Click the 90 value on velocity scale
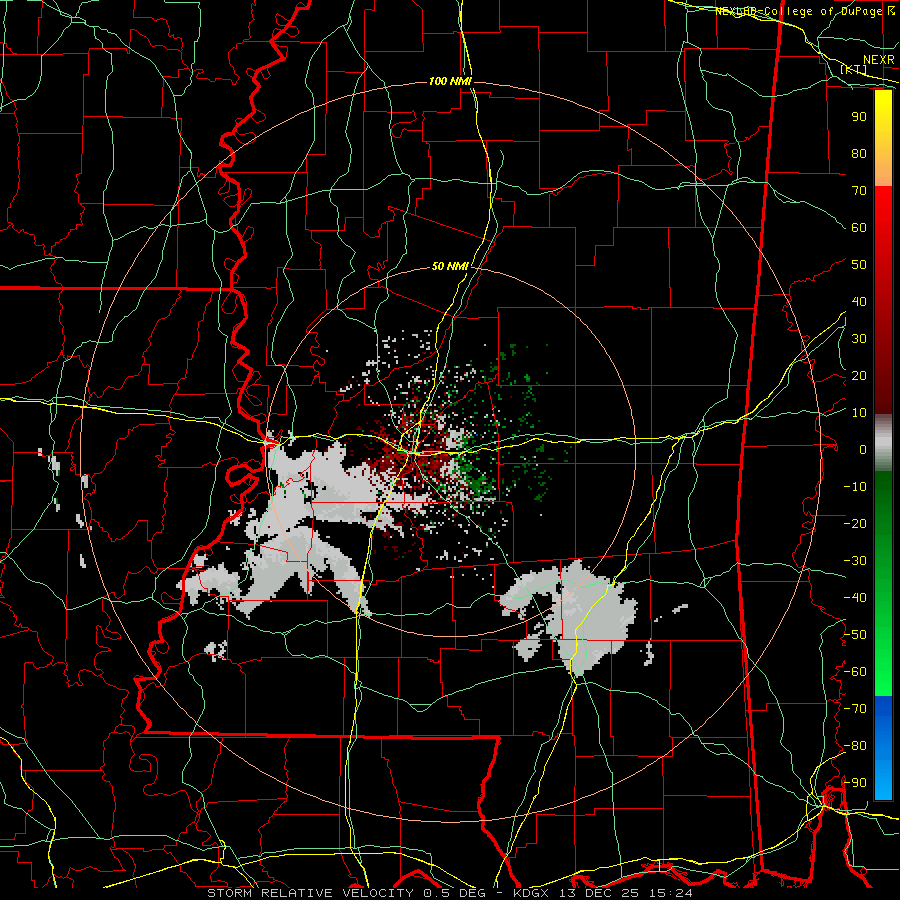The image size is (900, 900). pyautogui.click(x=859, y=117)
